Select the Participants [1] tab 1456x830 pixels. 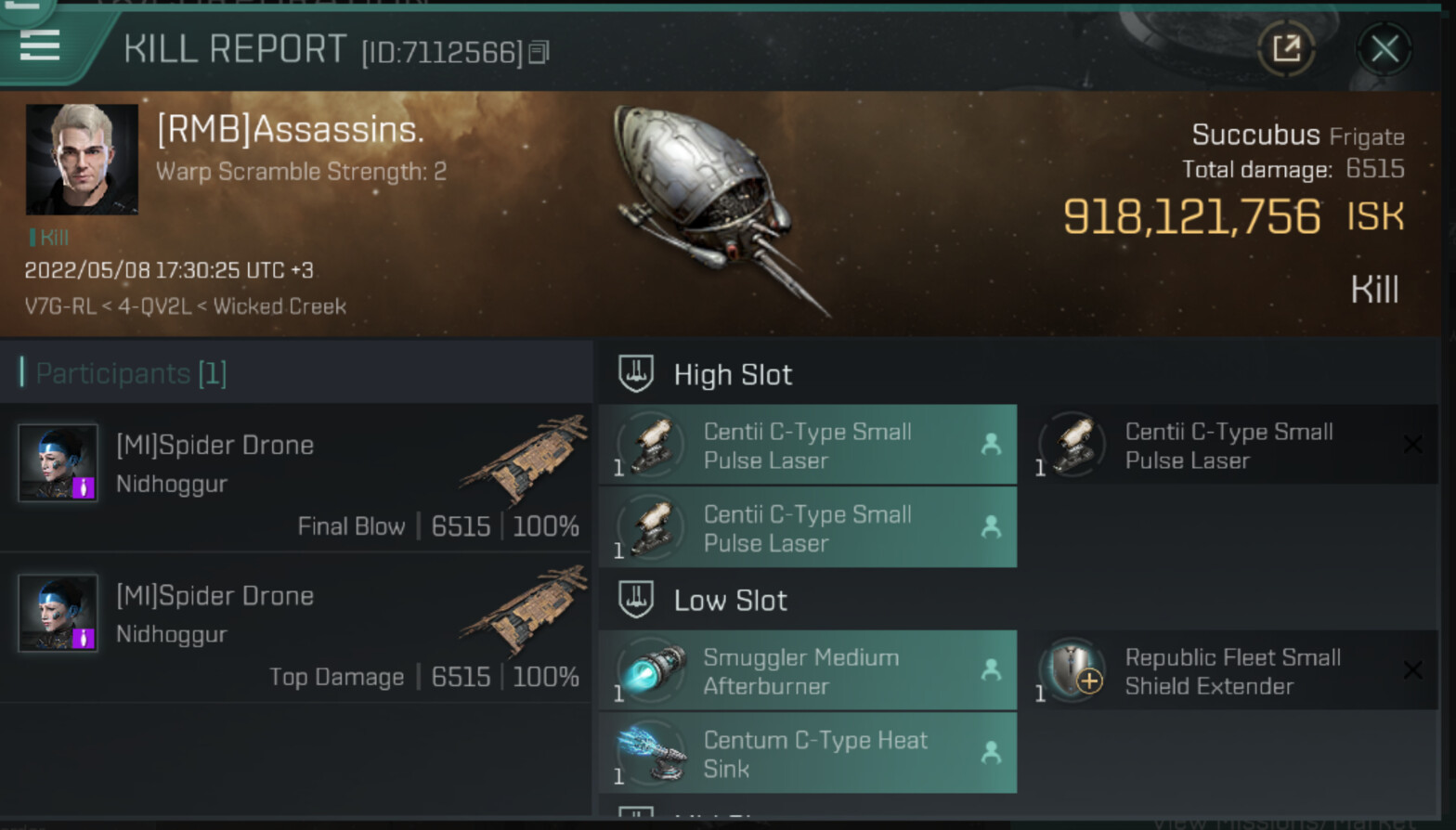(130, 373)
